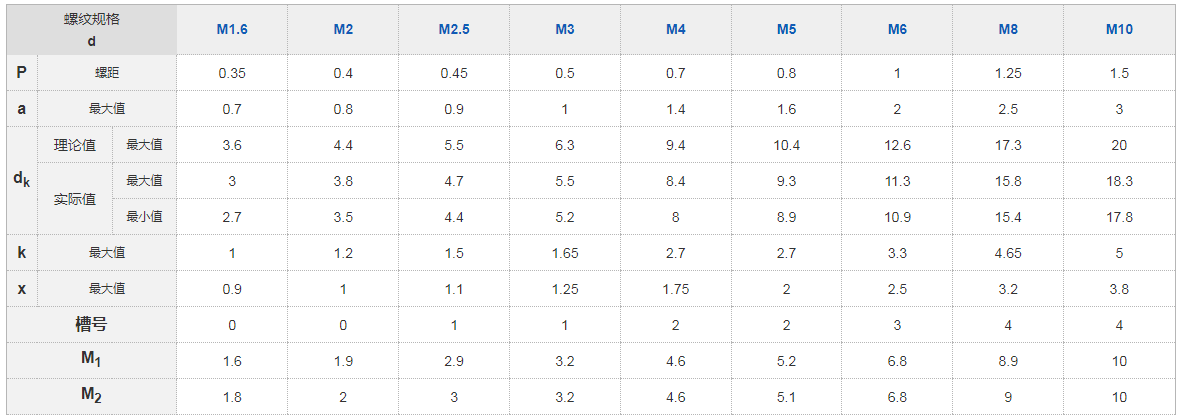
Task: Select the 槽号 row label
Action: (92, 325)
